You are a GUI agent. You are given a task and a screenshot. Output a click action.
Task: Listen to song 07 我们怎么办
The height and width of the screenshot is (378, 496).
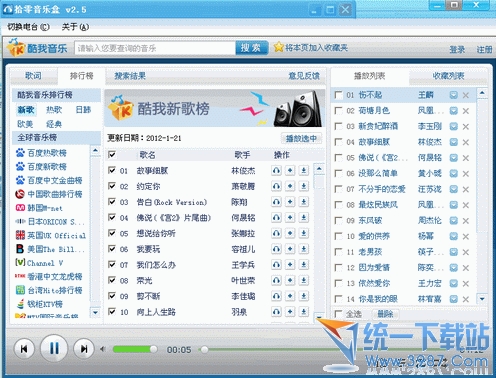click(276, 265)
